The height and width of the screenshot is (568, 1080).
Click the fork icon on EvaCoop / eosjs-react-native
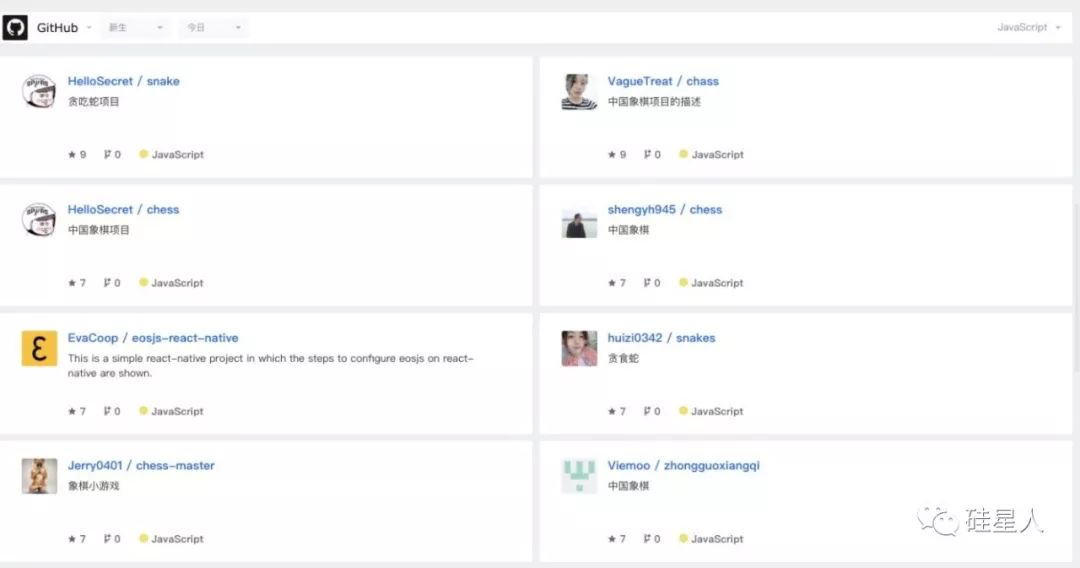(107, 411)
